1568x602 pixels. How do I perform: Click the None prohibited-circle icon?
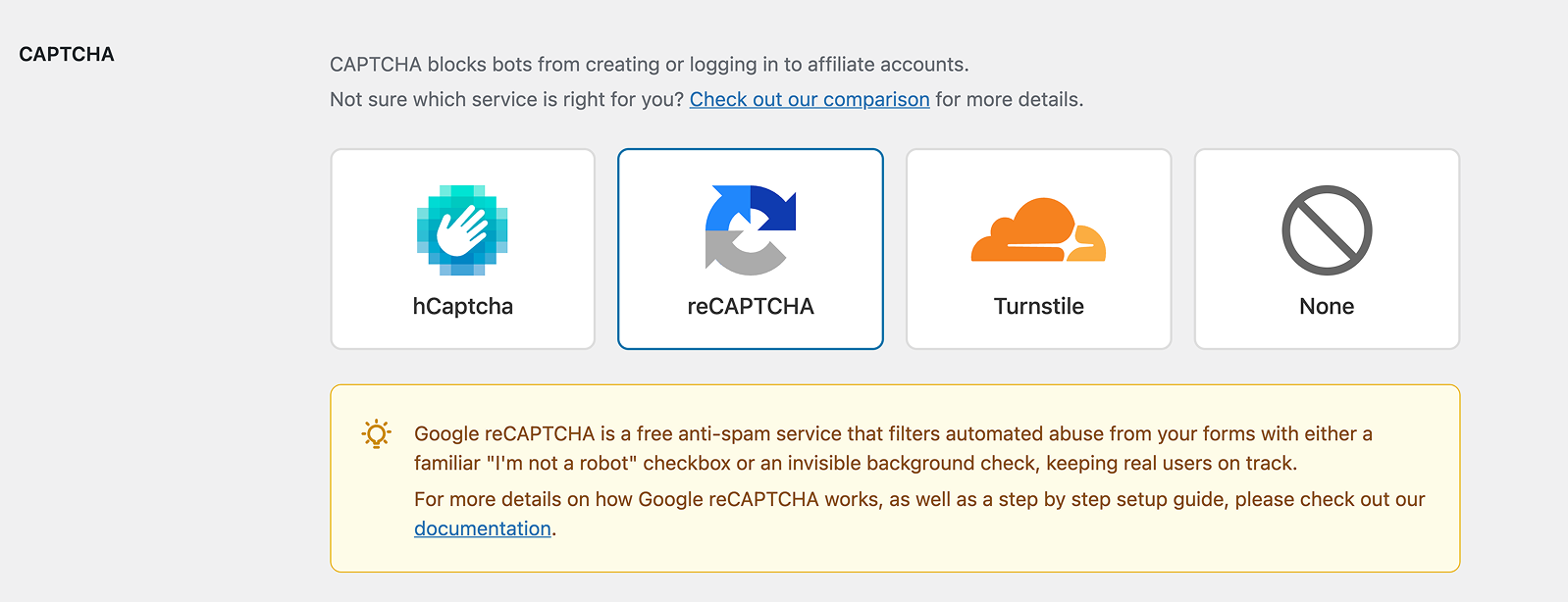1327,230
